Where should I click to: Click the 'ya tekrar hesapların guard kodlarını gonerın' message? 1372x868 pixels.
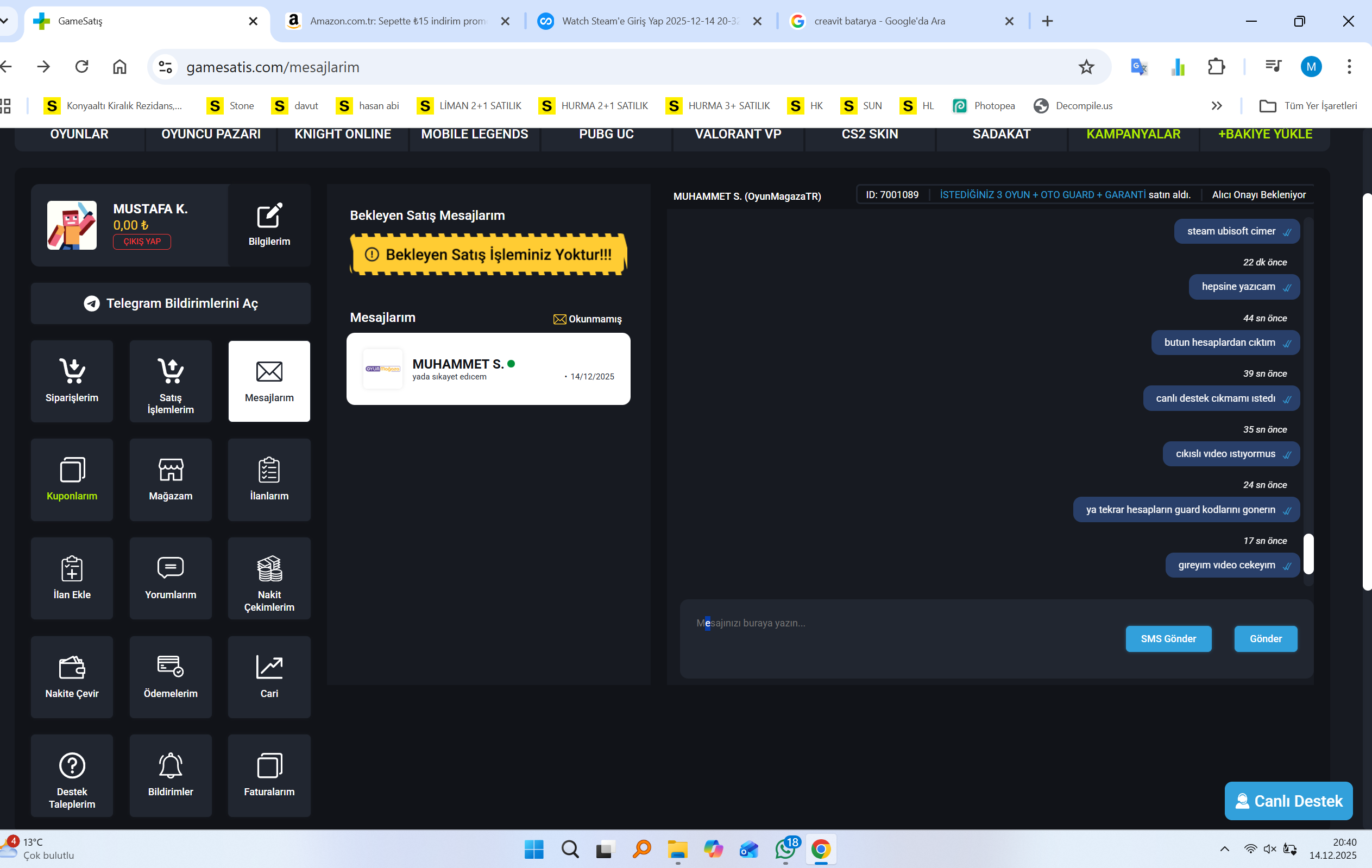coord(1186,510)
